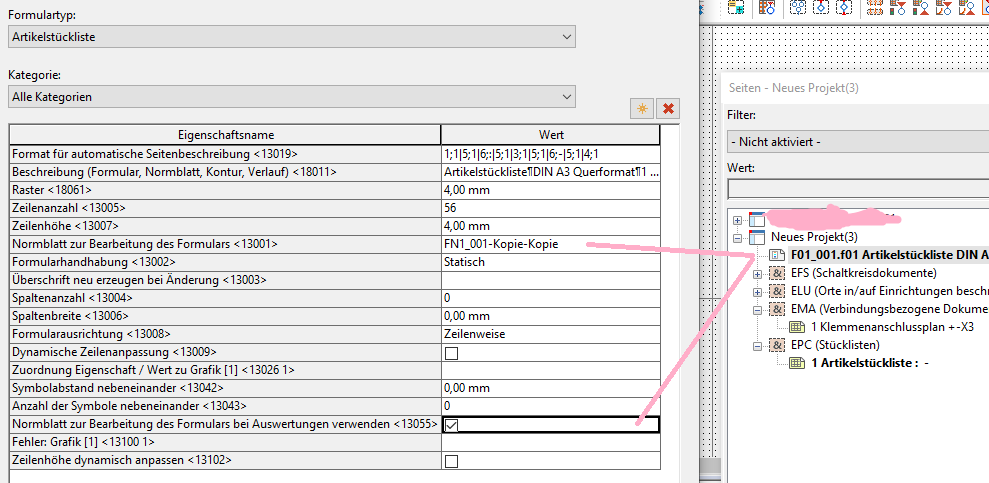Image resolution: width=989 pixels, height=483 pixels.
Task: Click the Formularausrichtung value Zeilenweise
Action: tap(551, 334)
